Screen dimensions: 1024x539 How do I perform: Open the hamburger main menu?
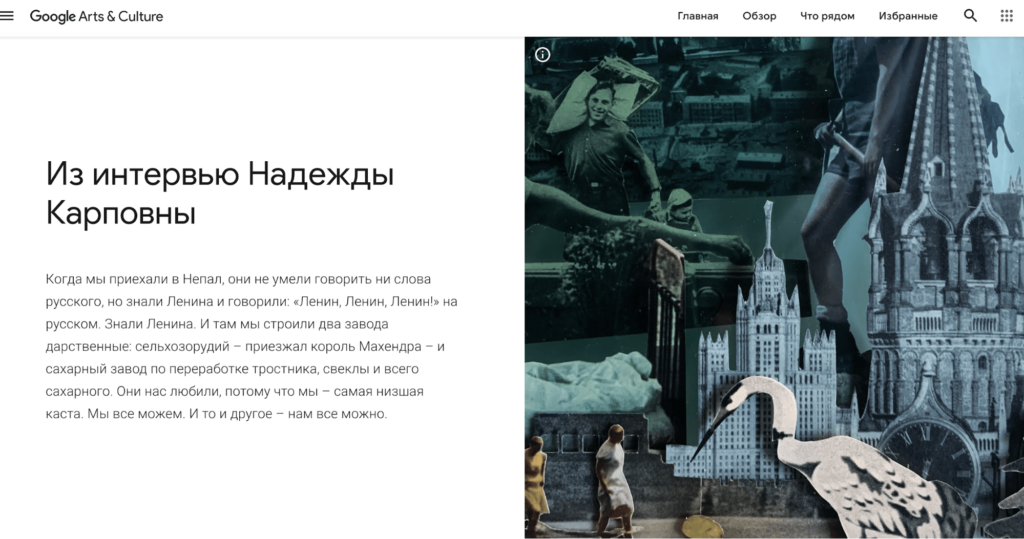pyautogui.click(x=10, y=16)
